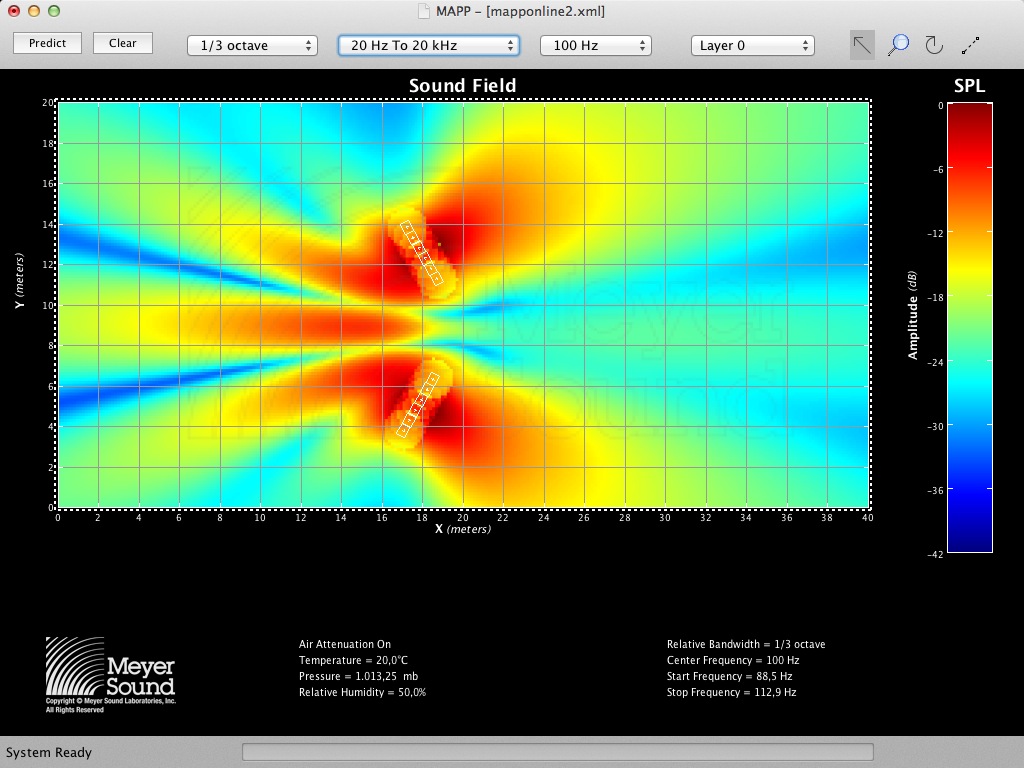Click the progress bar in status bar

click(558, 752)
